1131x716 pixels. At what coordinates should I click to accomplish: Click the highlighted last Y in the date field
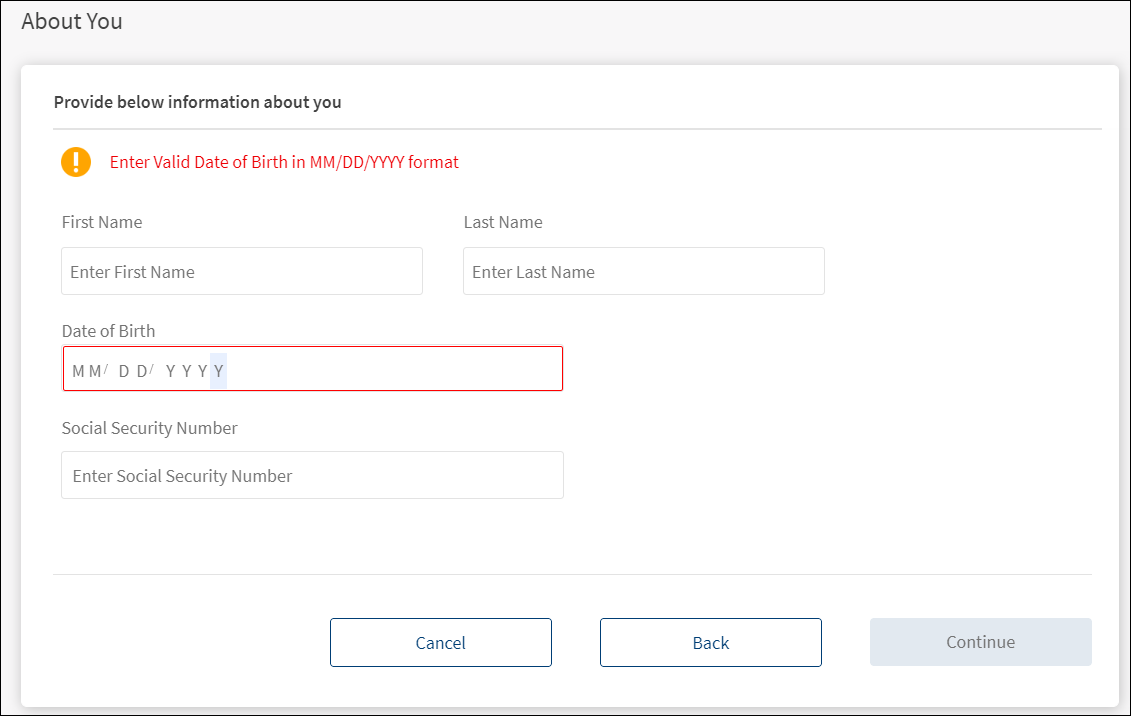pyautogui.click(x=219, y=371)
